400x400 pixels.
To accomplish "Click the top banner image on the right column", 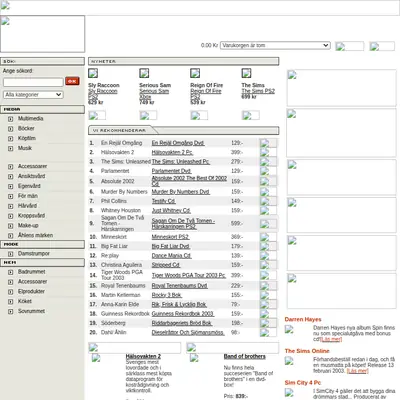I will (341, 88).
